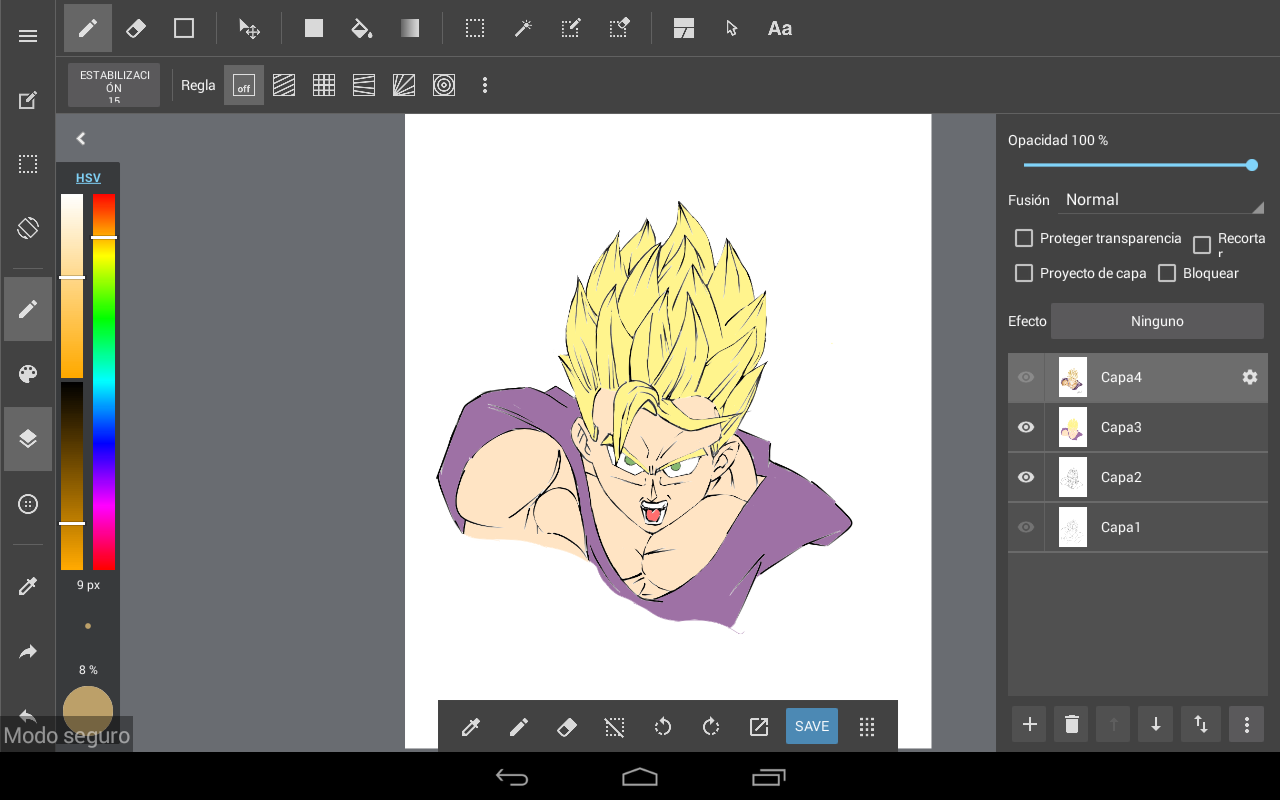This screenshot has height=800, width=1280.
Task: Select the Eraser tool in top toolbar
Action: 136,29
